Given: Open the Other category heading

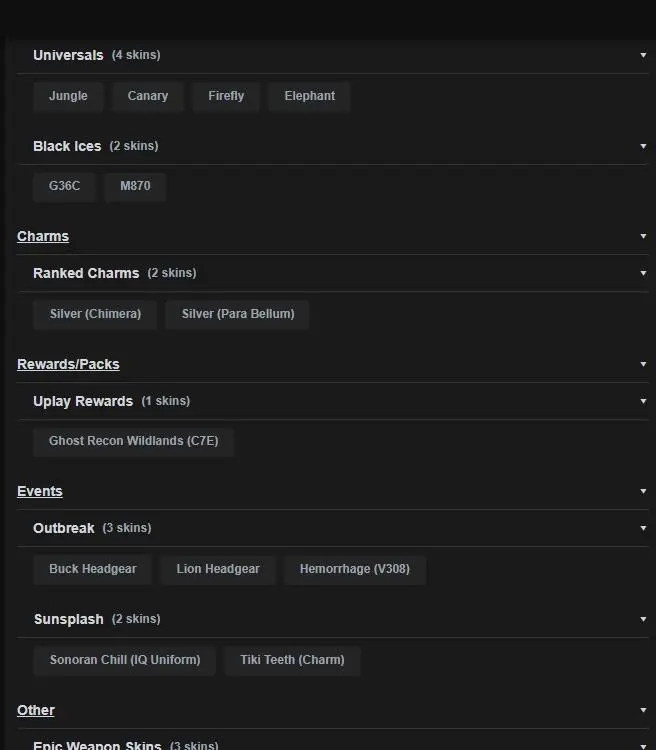Looking at the screenshot, I should click(36, 710).
